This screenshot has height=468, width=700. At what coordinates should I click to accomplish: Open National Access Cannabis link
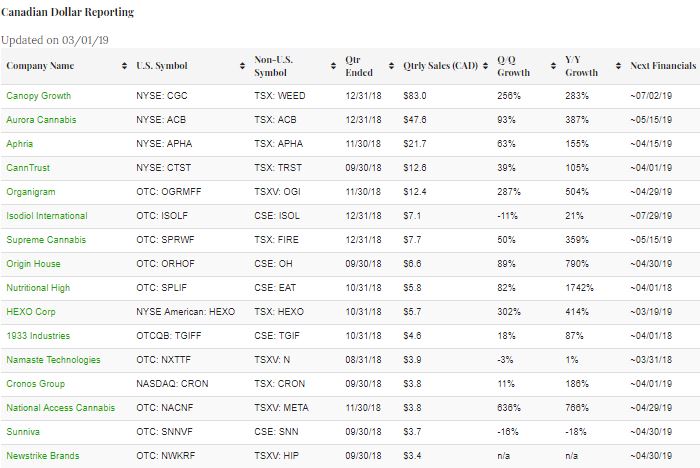60,408
